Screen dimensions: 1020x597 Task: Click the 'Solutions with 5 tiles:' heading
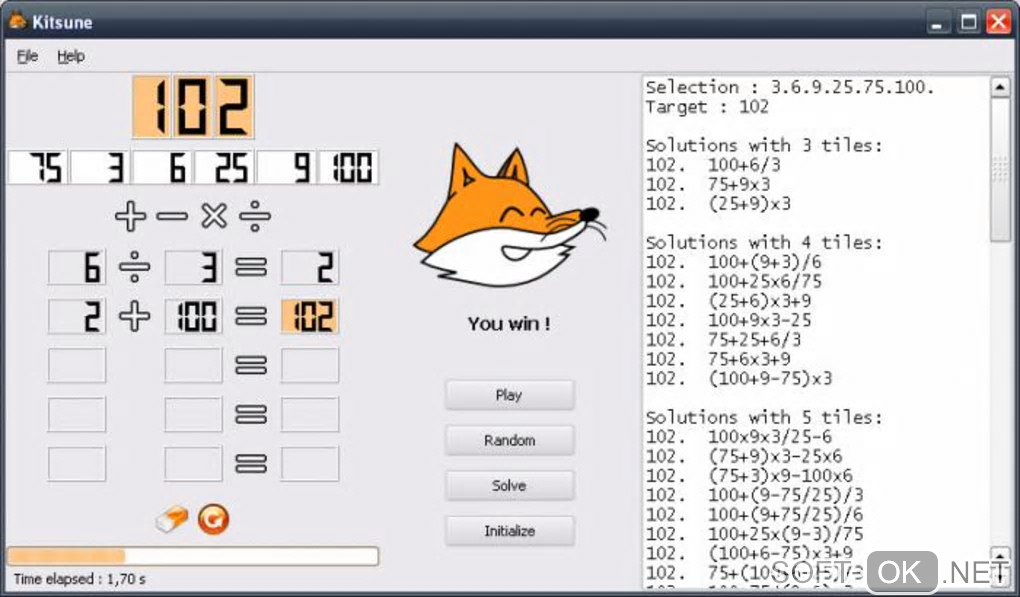coord(764,418)
